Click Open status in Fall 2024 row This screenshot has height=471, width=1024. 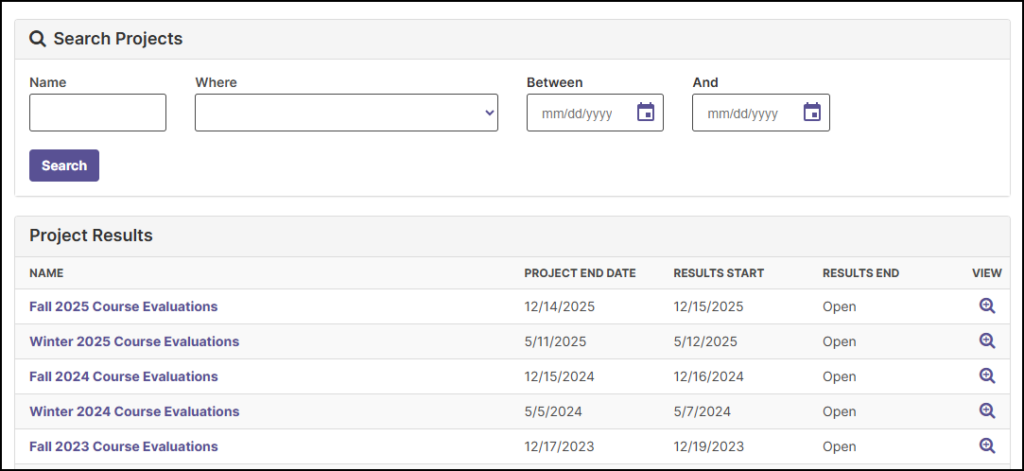pyautogui.click(x=839, y=376)
